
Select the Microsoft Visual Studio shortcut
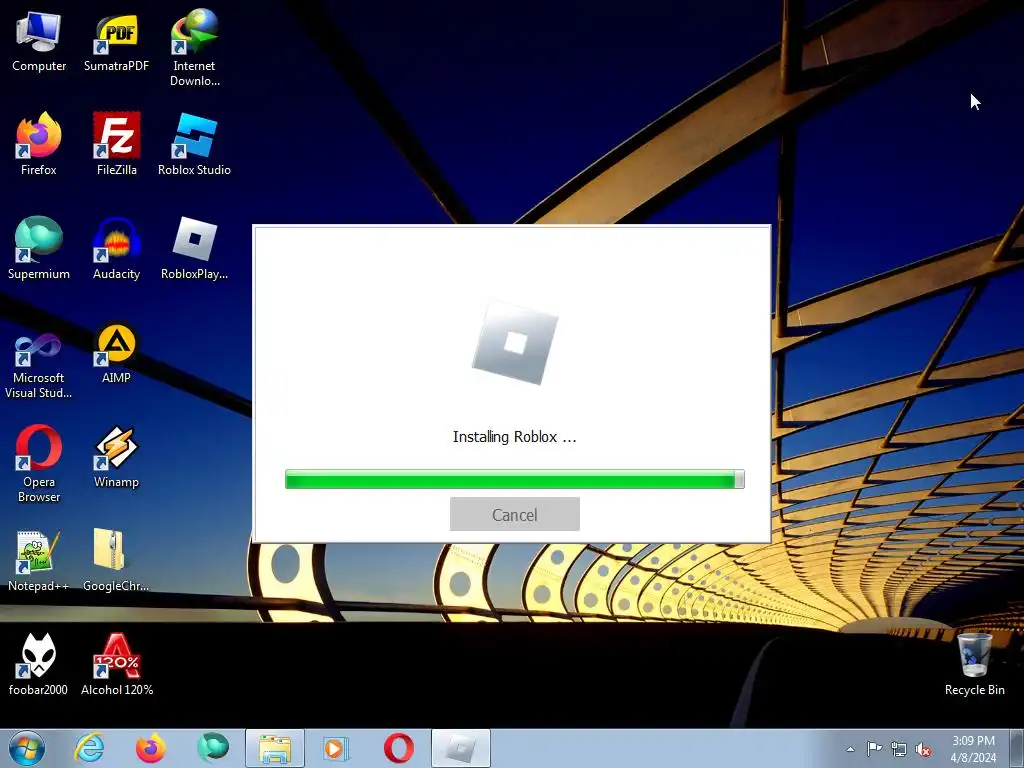[39, 364]
